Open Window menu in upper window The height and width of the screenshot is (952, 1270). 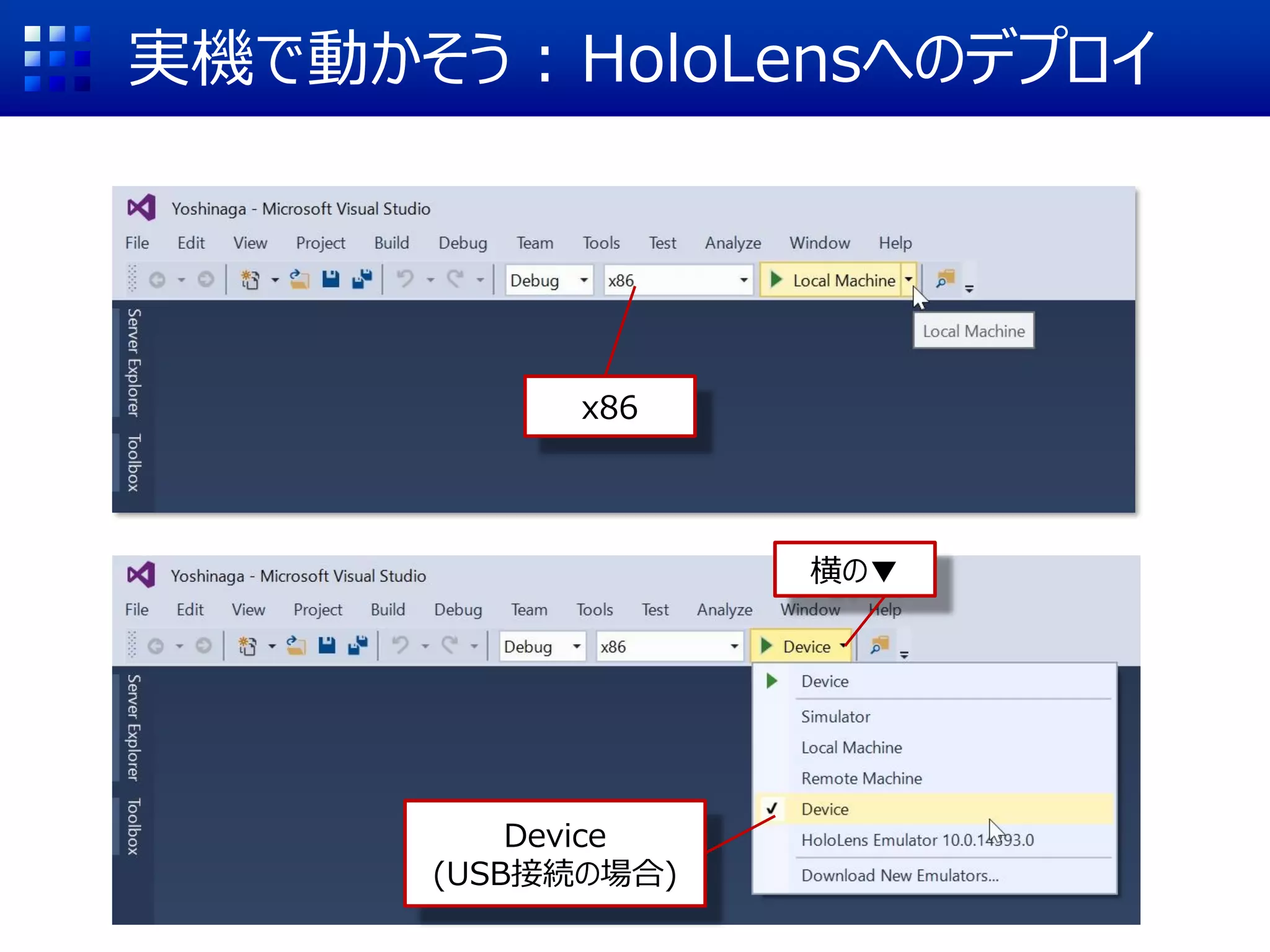click(819, 242)
